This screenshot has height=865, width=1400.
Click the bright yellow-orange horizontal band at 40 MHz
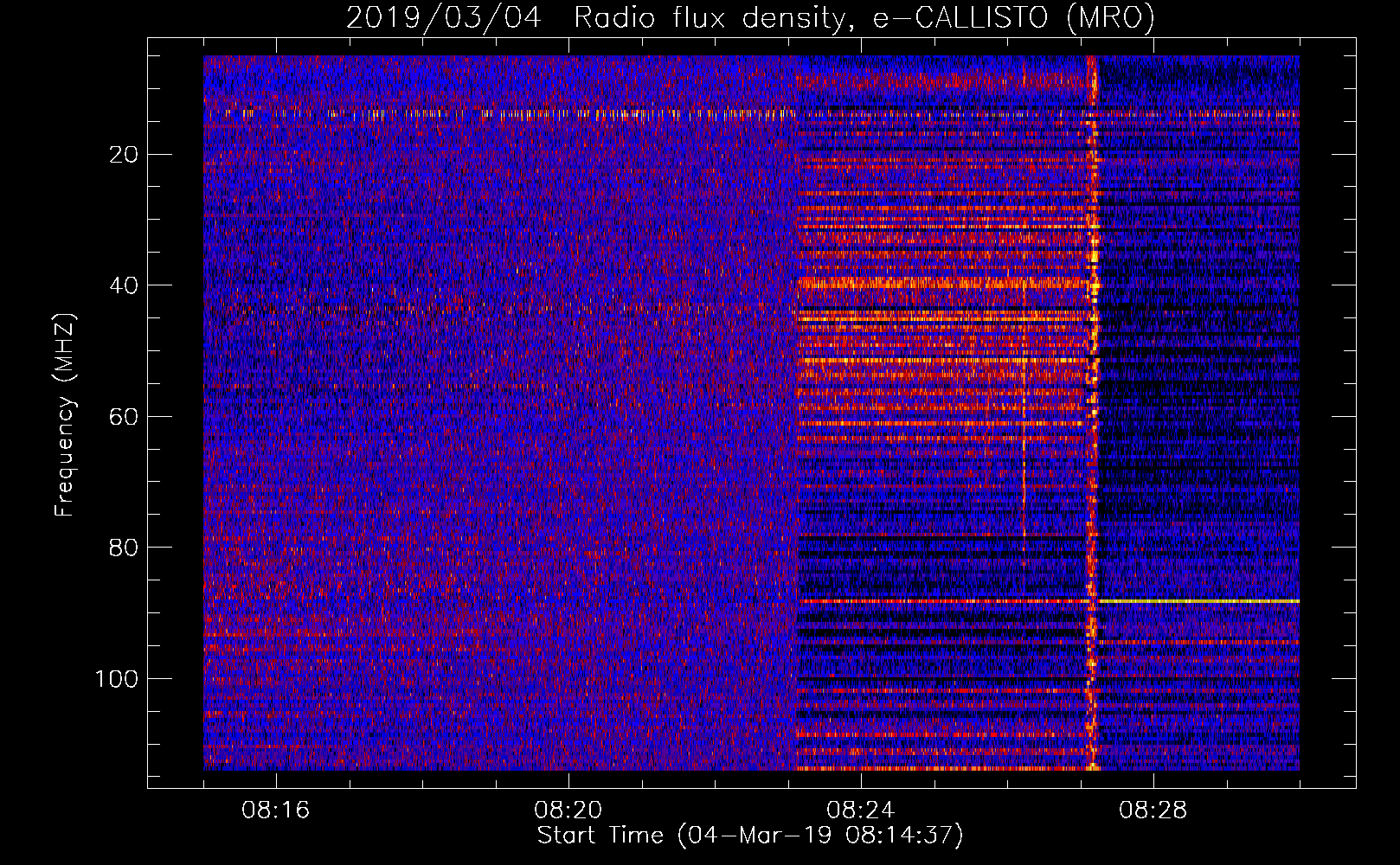(x=941, y=282)
